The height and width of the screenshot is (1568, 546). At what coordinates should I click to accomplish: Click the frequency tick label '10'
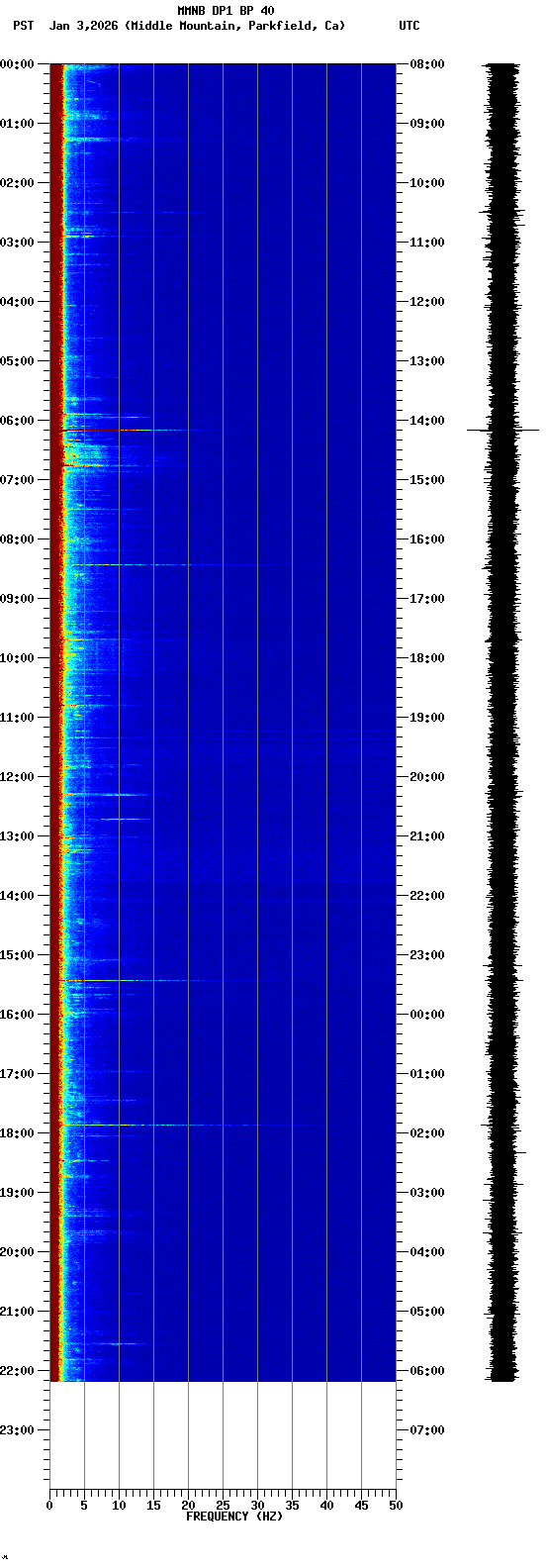(x=119, y=1506)
